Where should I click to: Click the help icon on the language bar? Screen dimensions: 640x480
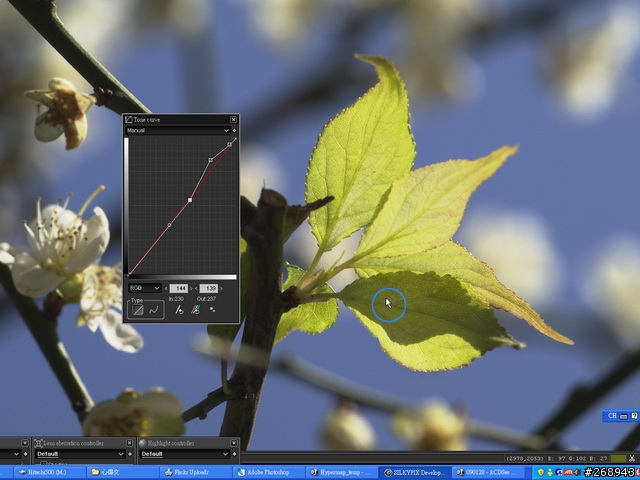click(x=634, y=416)
